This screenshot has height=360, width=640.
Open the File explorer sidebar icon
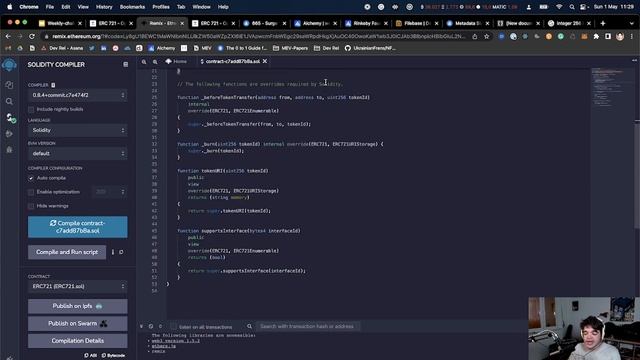coord(9,85)
